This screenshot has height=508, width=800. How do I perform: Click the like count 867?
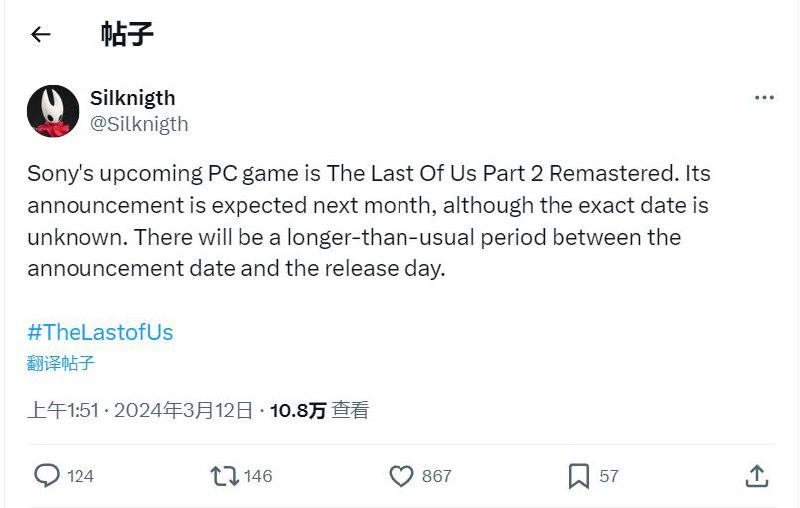[x=436, y=476]
